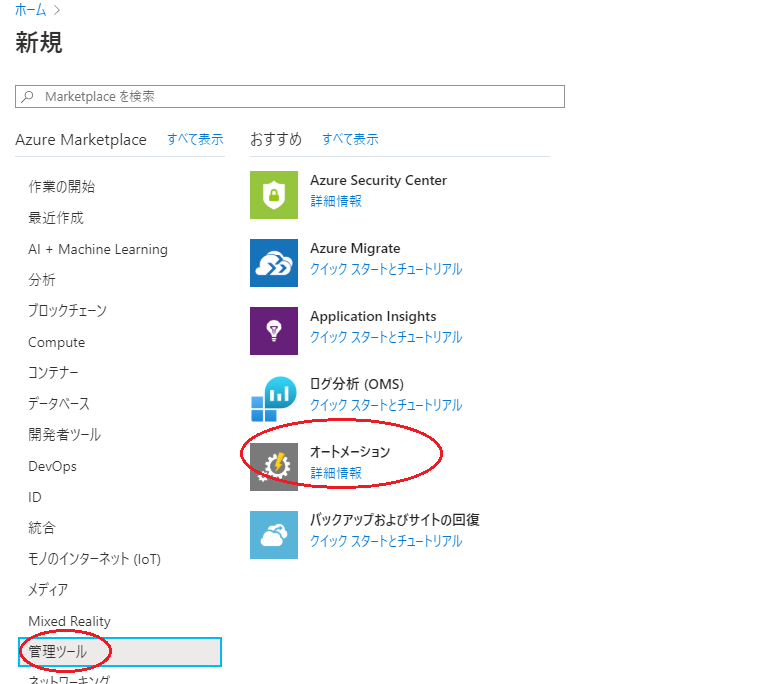Image resolution: width=767 pixels, height=684 pixels.
Task: Select the Azure Migrate cloud icon
Action: pyautogui.click(x=273, y=263)
